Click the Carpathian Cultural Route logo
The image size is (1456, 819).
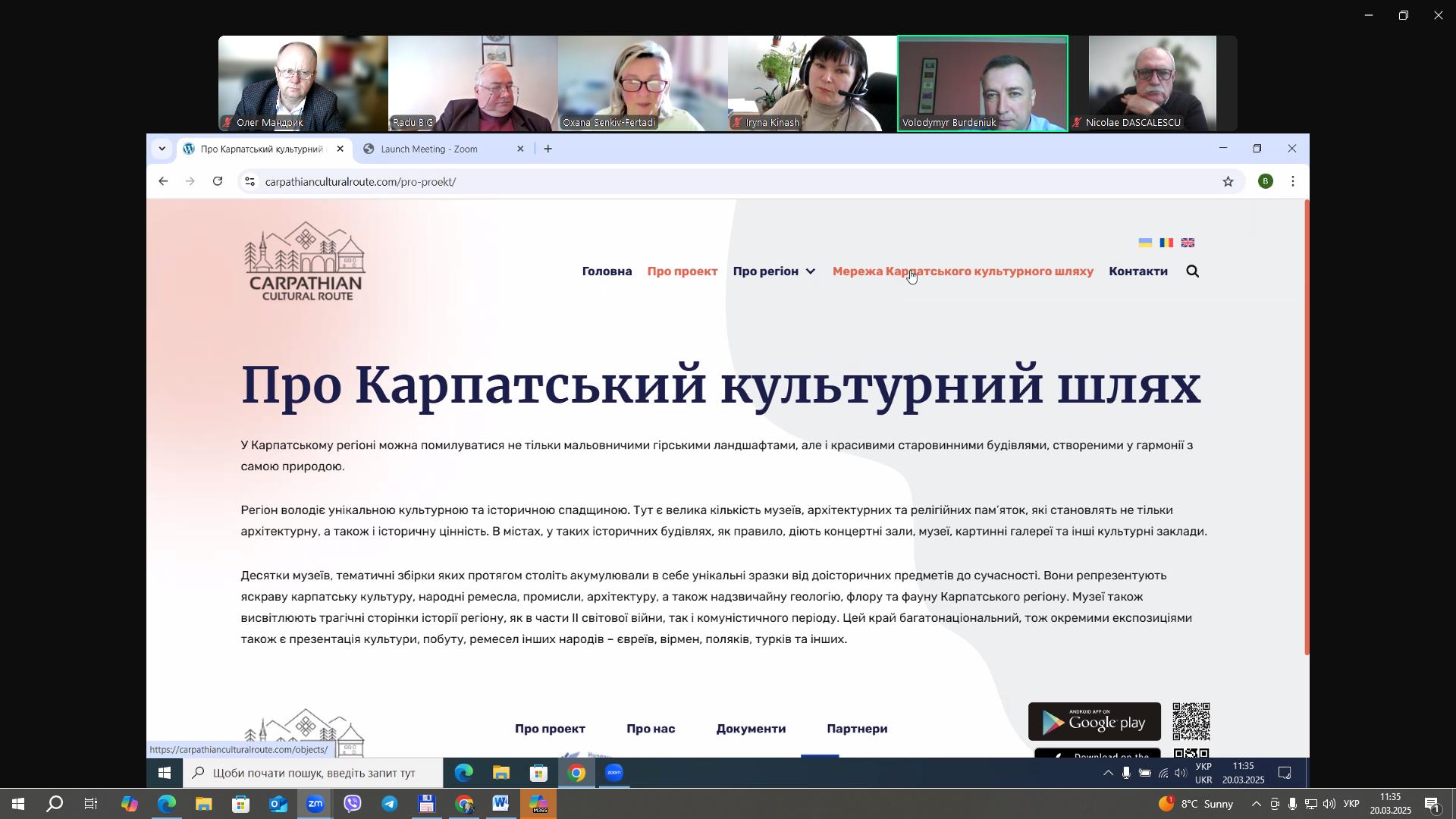304,261
